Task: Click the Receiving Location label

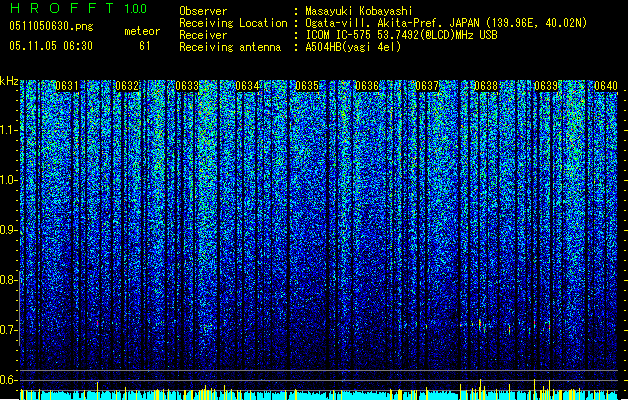Action: (233, 23)
